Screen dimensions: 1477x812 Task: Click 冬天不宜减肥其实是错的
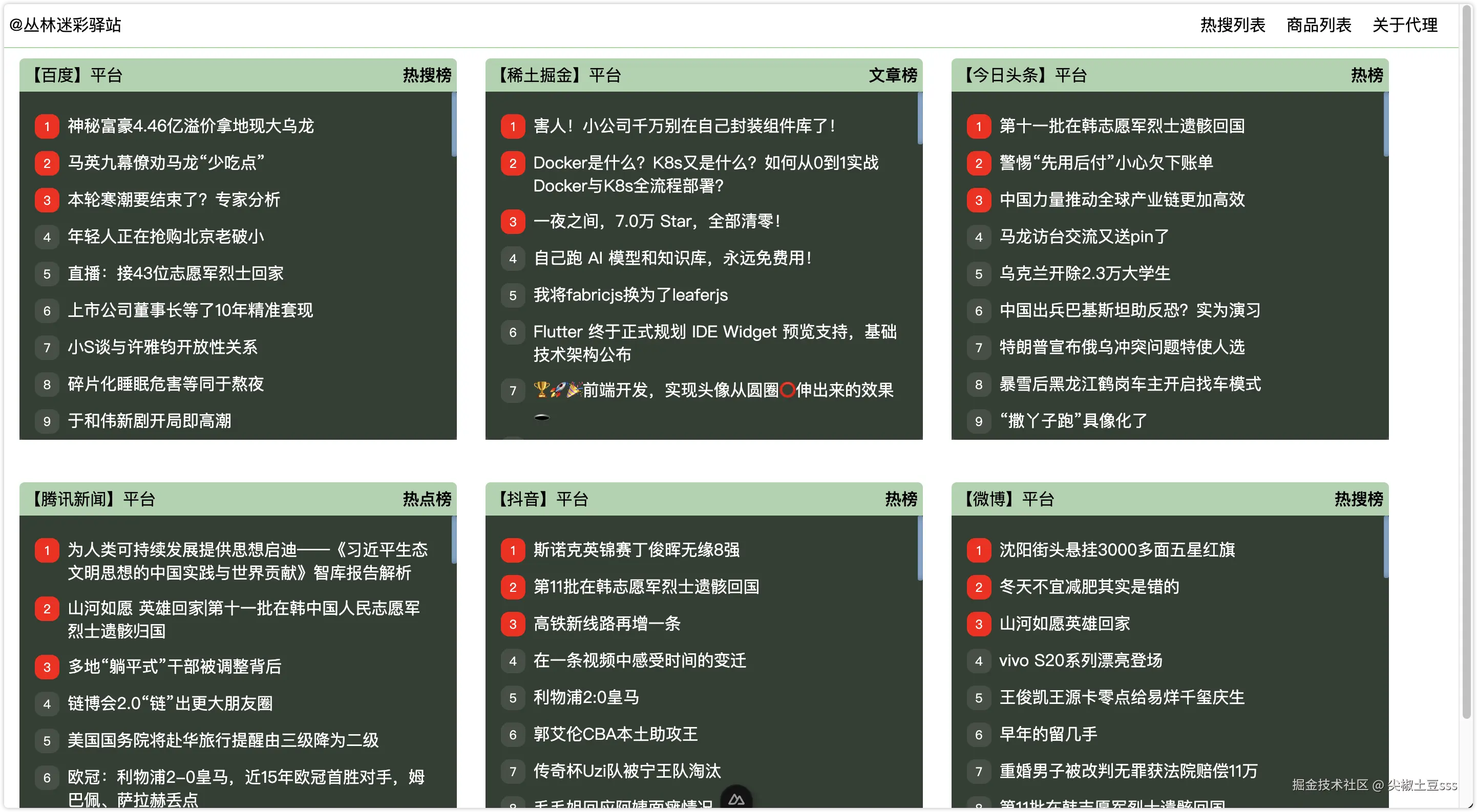(1089, 587)
